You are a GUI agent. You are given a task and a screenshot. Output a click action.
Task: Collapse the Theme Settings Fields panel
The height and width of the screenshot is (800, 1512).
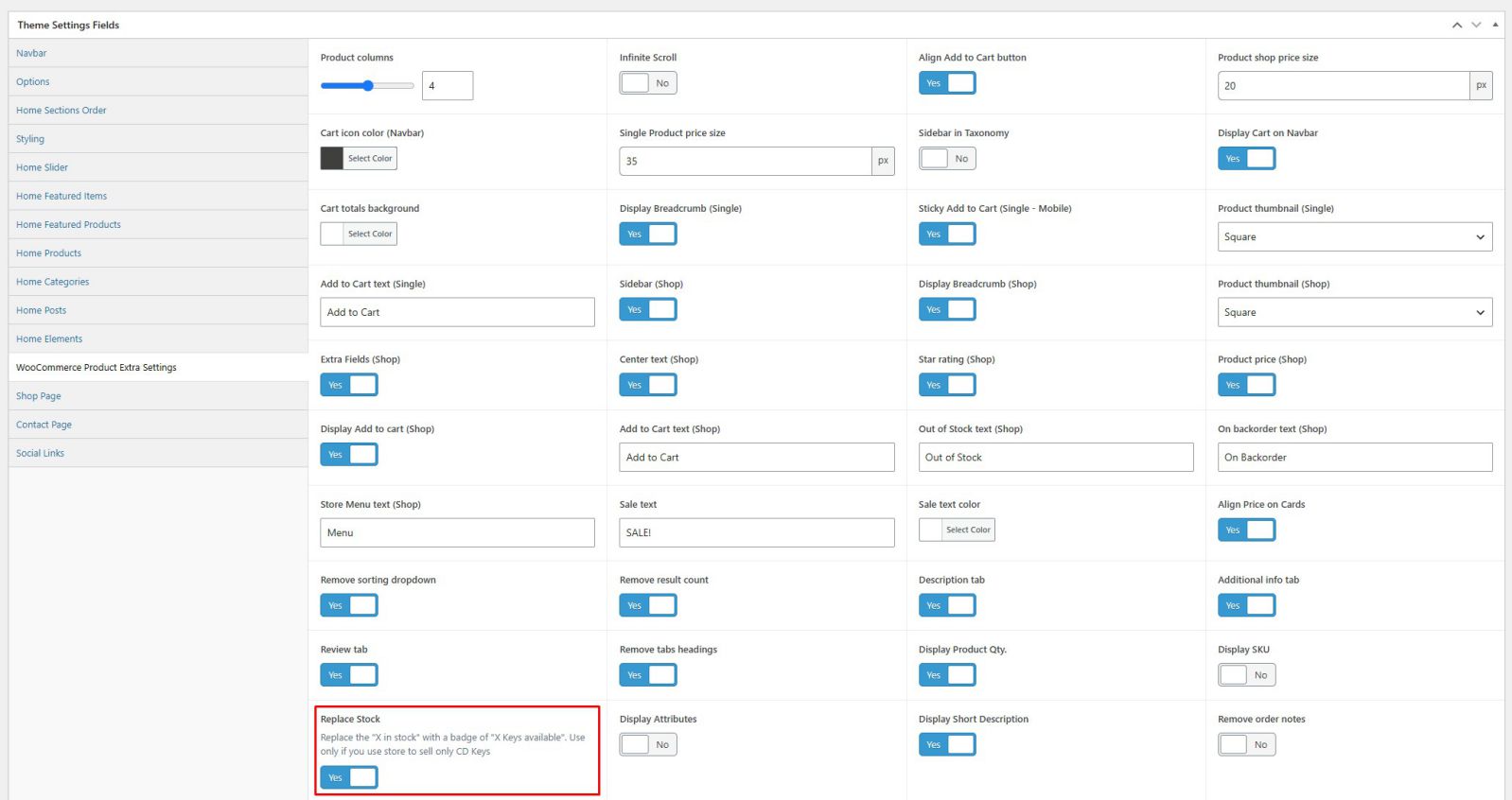(x=1495, y=25)
